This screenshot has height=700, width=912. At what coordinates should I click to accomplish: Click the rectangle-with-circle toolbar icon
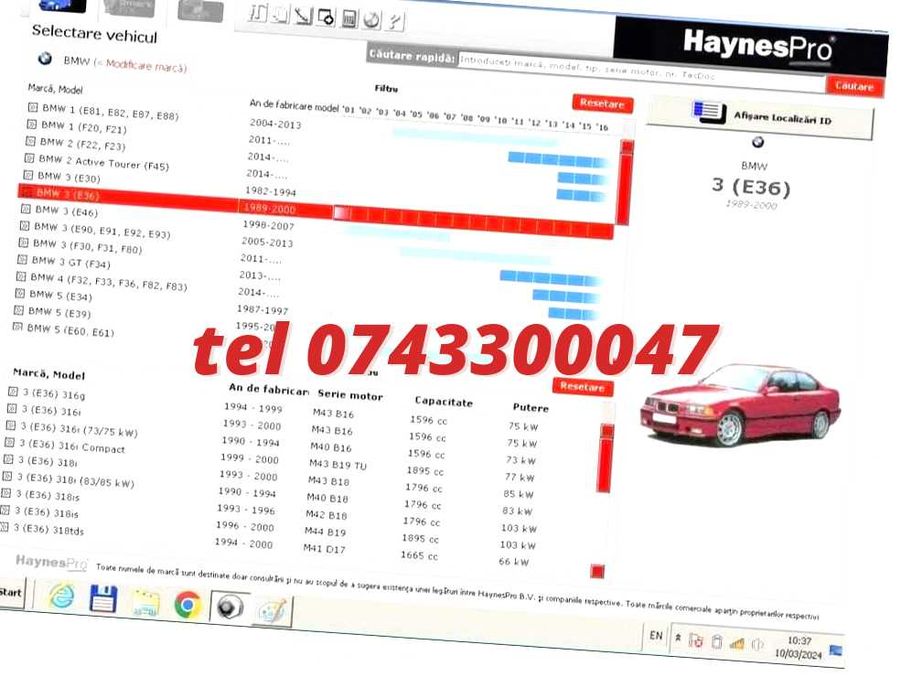point(326,17)
